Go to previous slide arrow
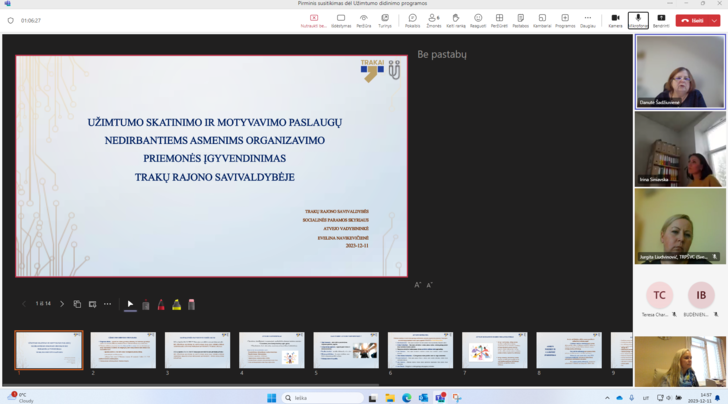 [24, 304]
